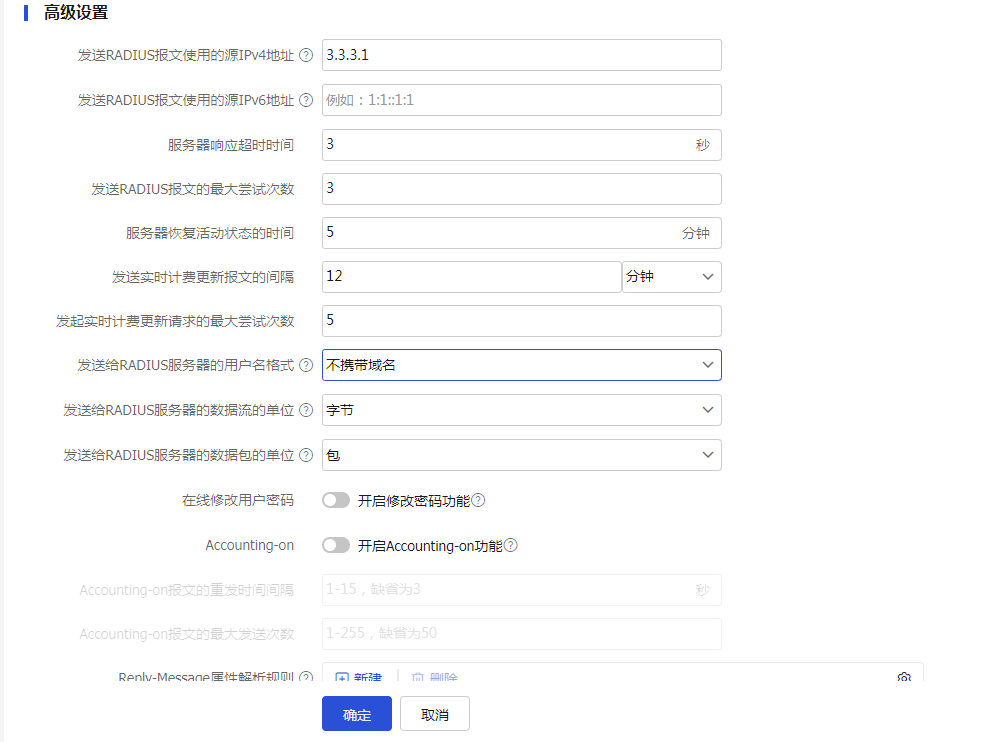This screenshot has width=1004, height=742.
Task: Click help icon beside source IPv4 address label
Action: pyautogui.click(x=306, y=56)
